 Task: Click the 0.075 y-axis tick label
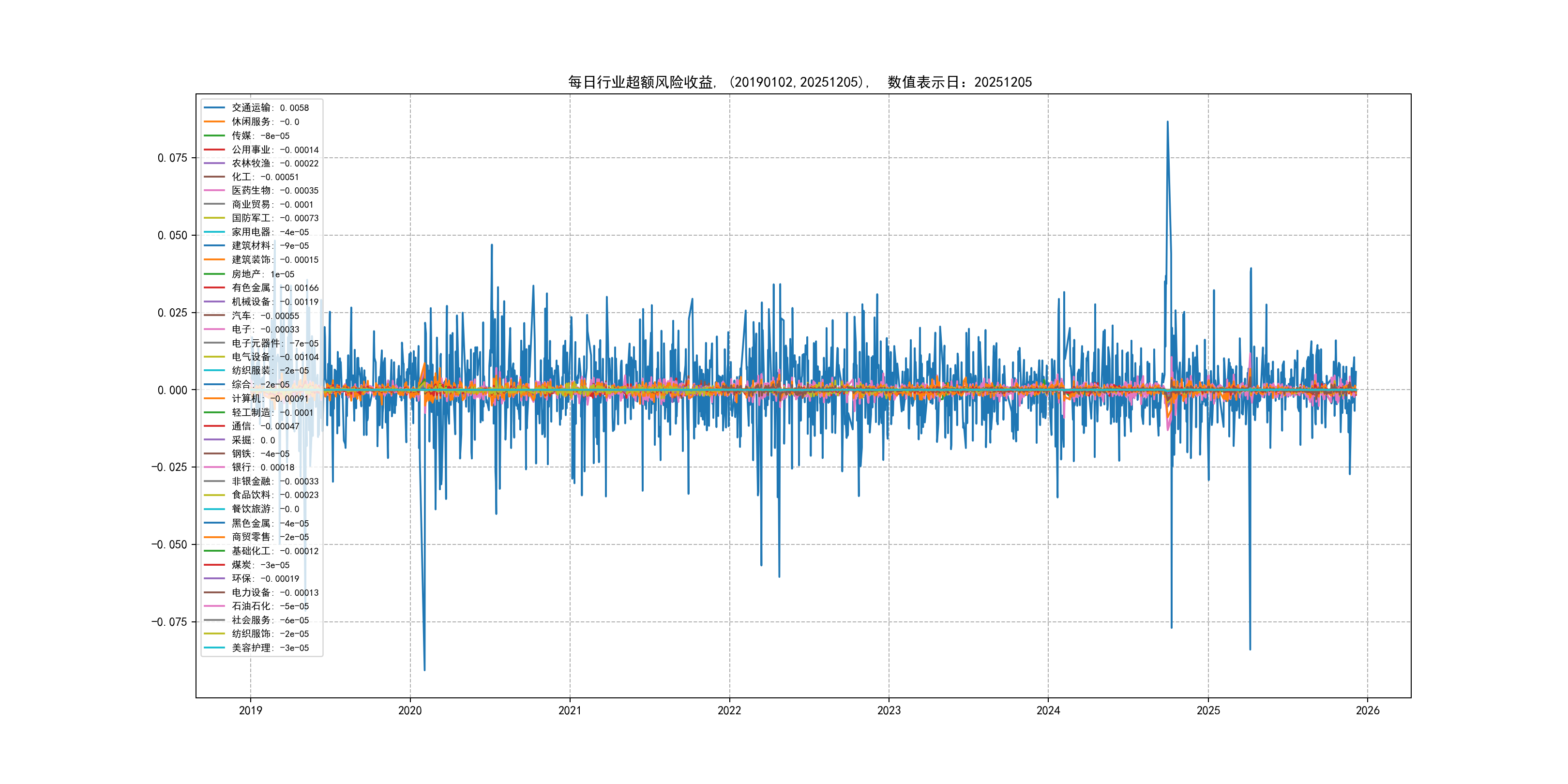coord(172,158)
